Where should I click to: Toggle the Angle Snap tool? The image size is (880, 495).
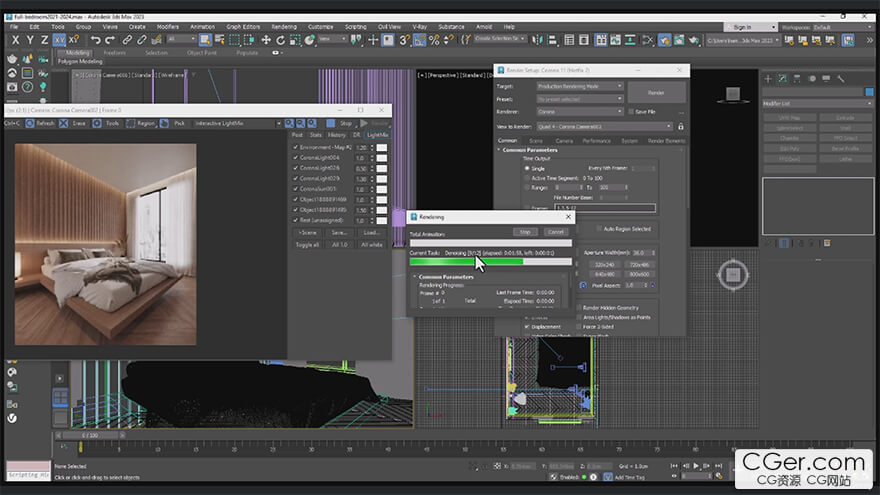click(419, 40)
